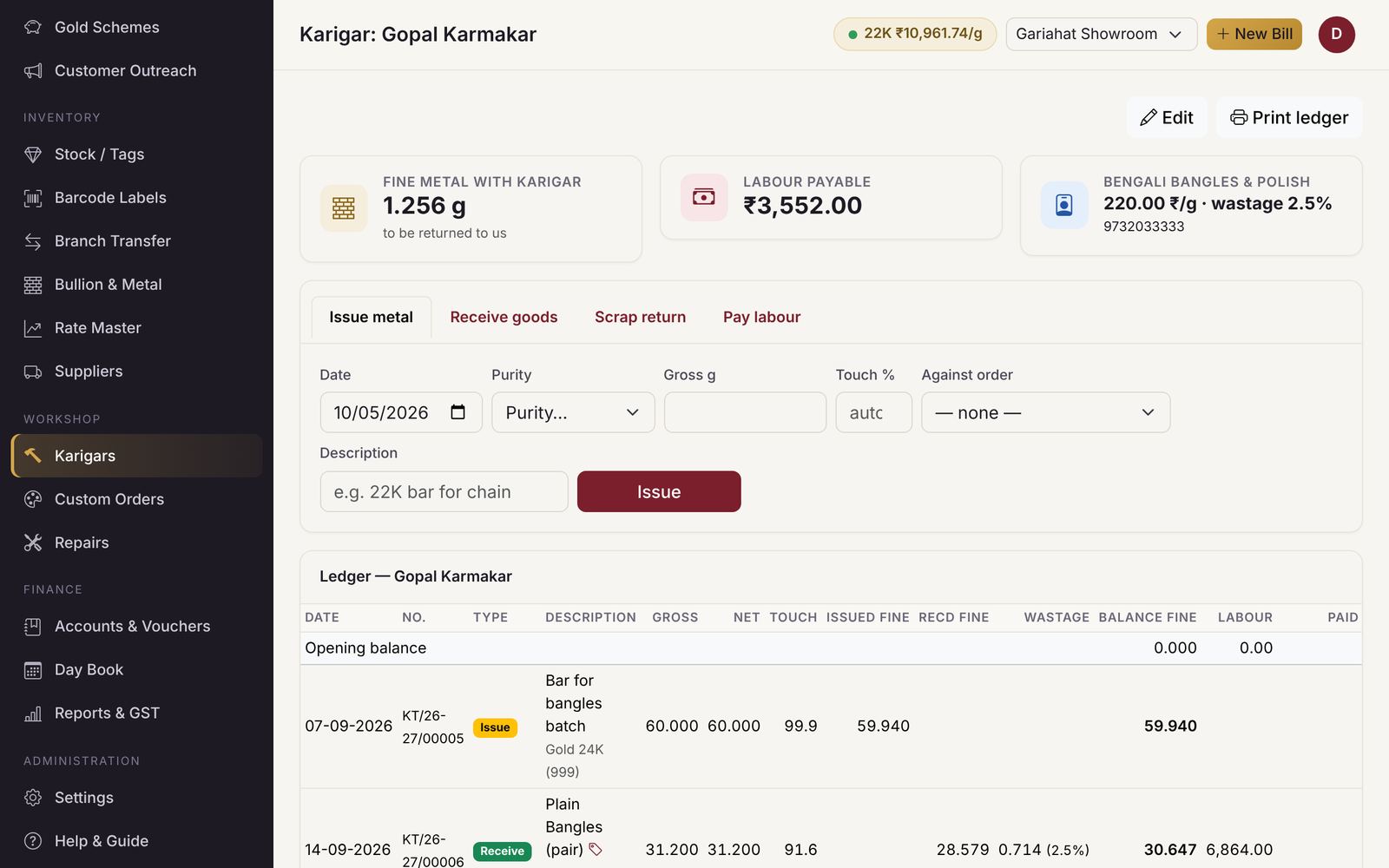Click voucher number KT/26-27/00005
This screenshot has width=1389, height=868.
pyautogui.click(x=432, y=727)
